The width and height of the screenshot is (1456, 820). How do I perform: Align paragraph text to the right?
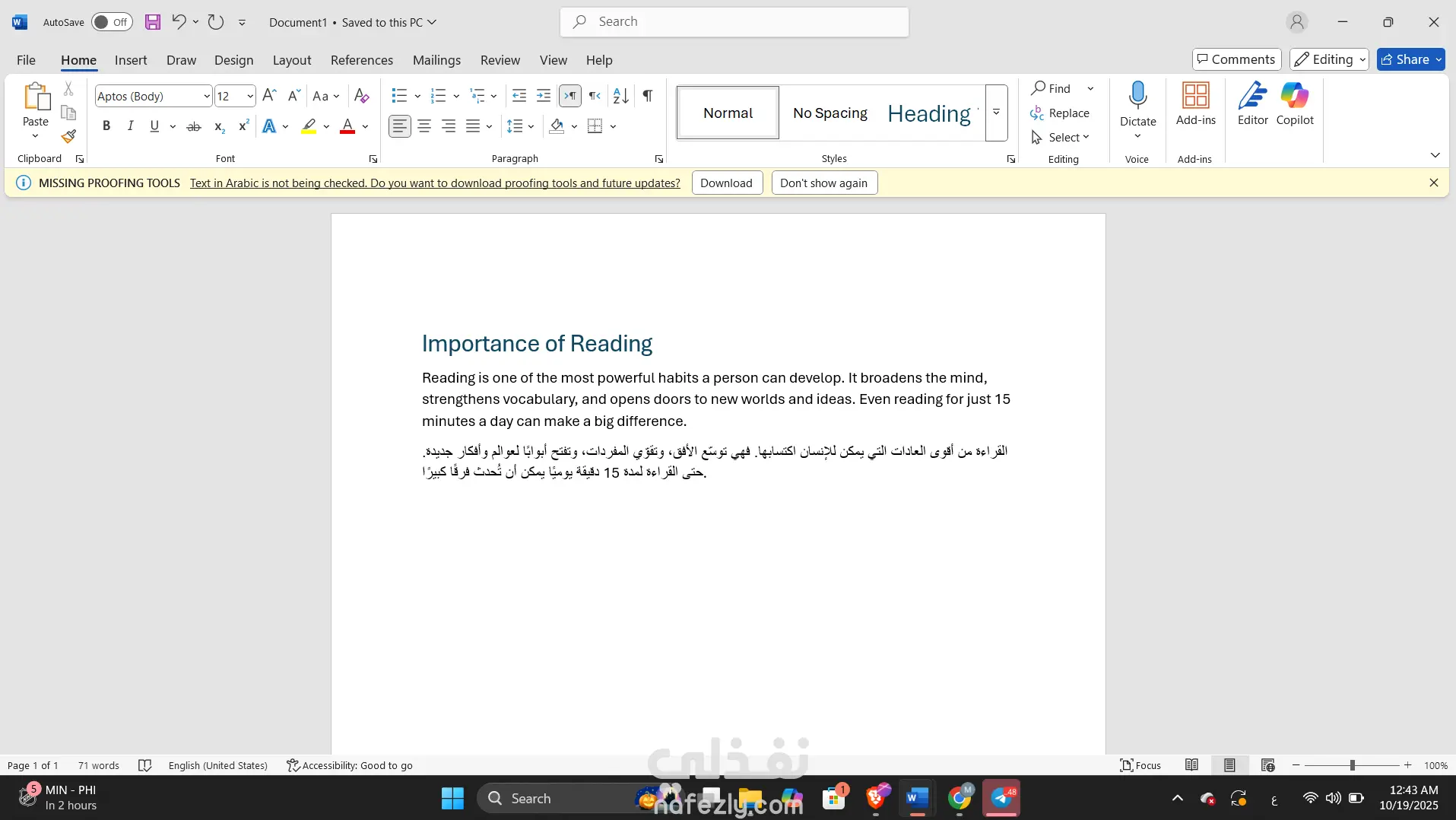point(449,126)
